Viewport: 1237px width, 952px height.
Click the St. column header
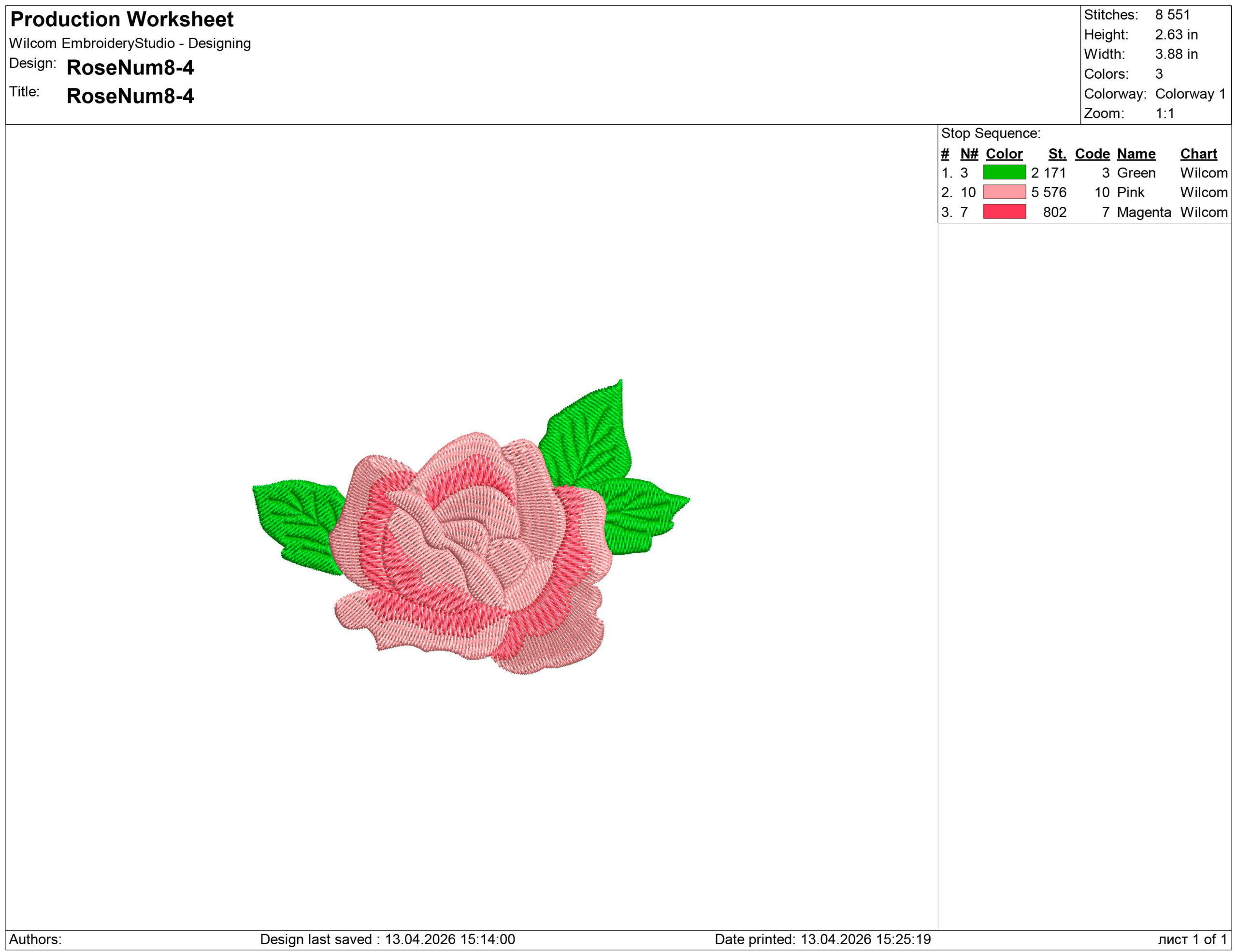(x=1057, y=154)
